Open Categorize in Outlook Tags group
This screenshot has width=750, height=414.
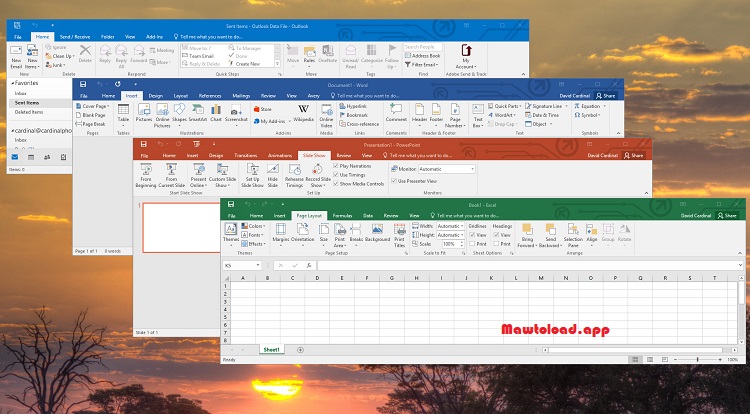pyautogui.click(x=372, y=54)
